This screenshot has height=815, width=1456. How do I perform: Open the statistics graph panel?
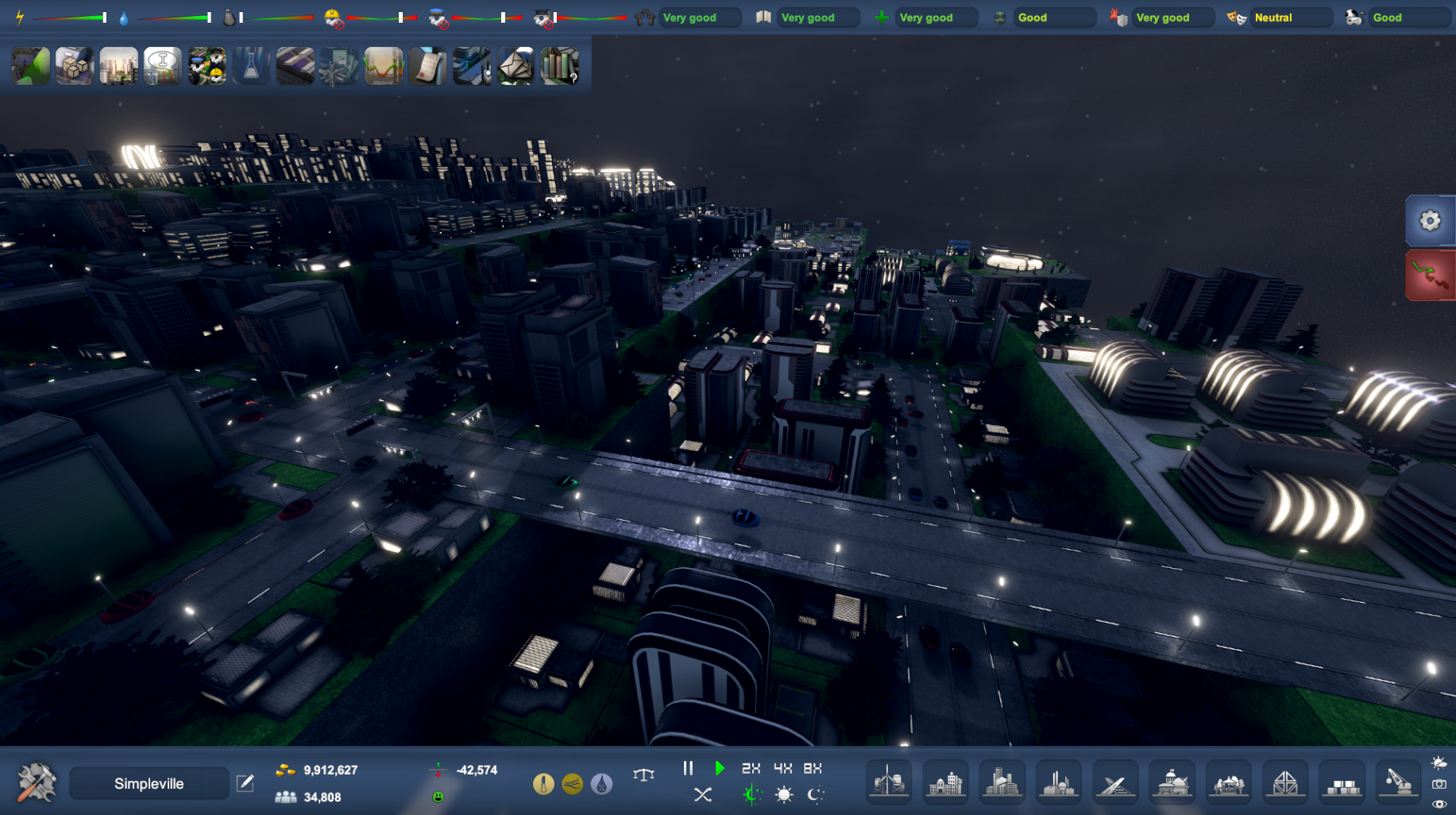point(384,66)
